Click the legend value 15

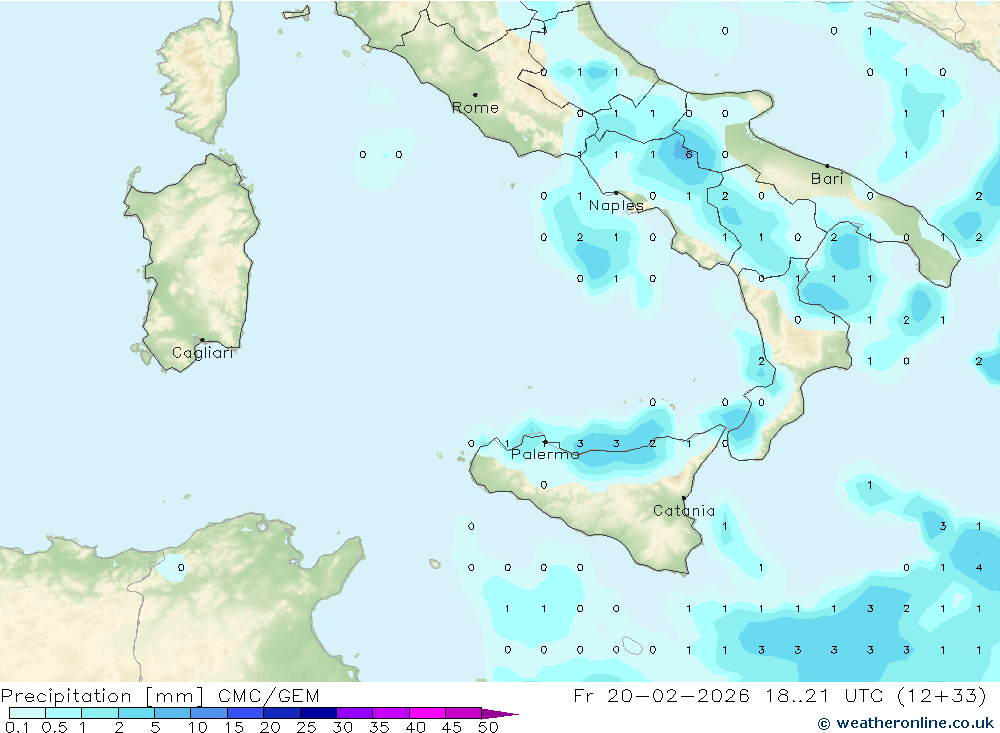[234, 727]
